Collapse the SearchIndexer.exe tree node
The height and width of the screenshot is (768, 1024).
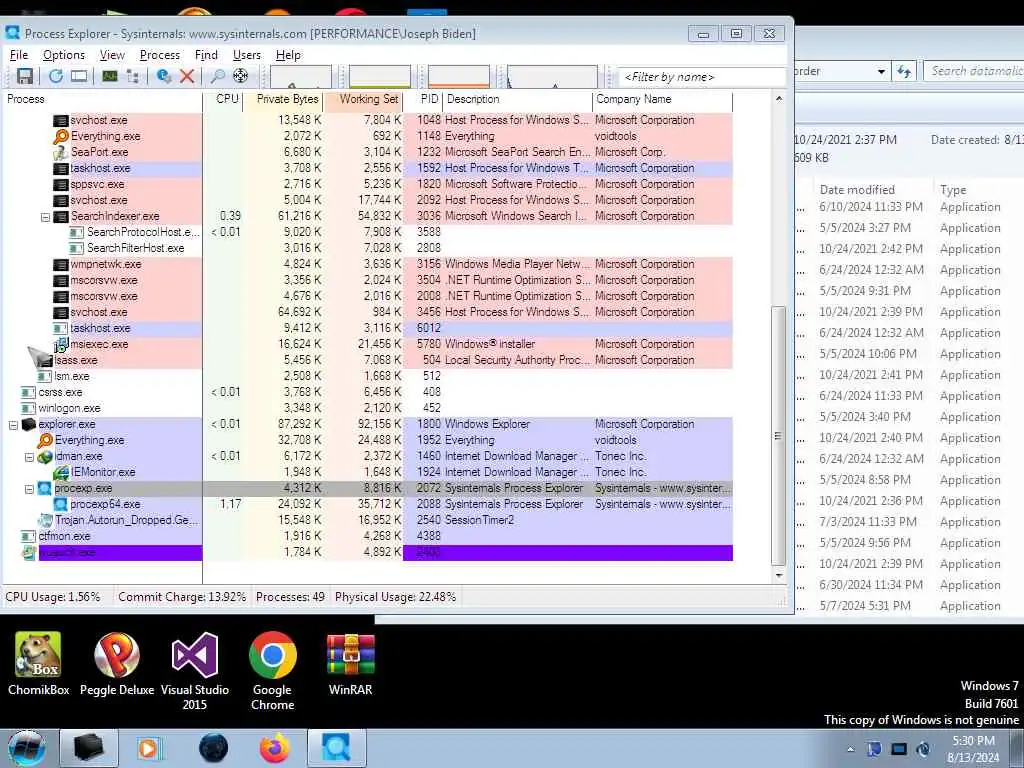tap(45, 217)
